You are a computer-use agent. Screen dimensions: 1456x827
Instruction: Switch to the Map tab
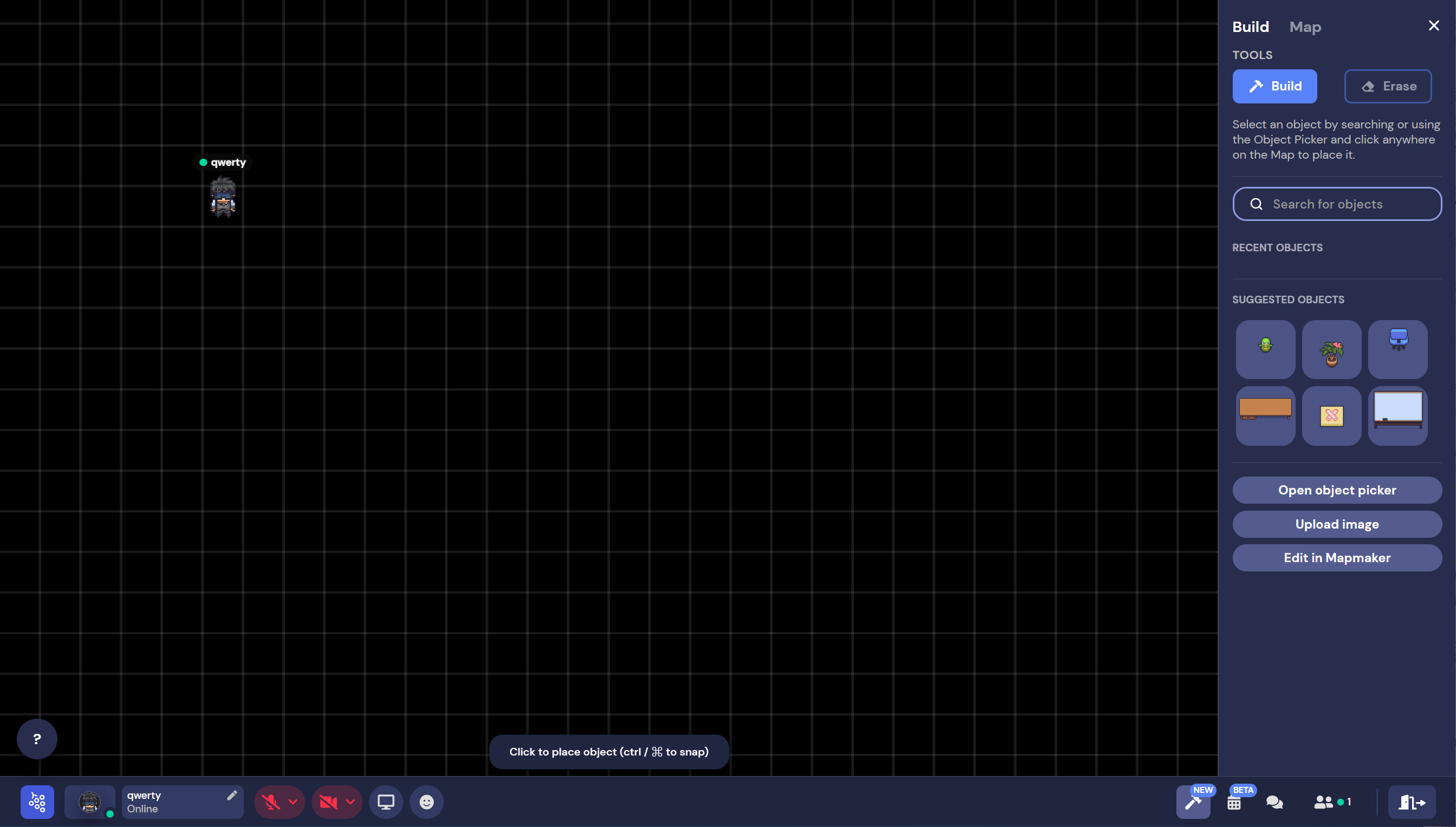coord(1305,27)
